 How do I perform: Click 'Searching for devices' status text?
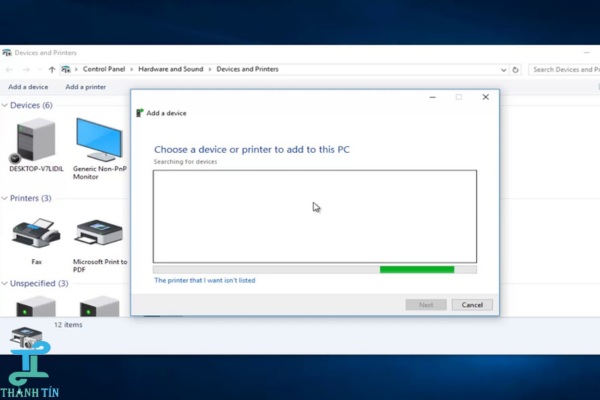tap(185, 162)
